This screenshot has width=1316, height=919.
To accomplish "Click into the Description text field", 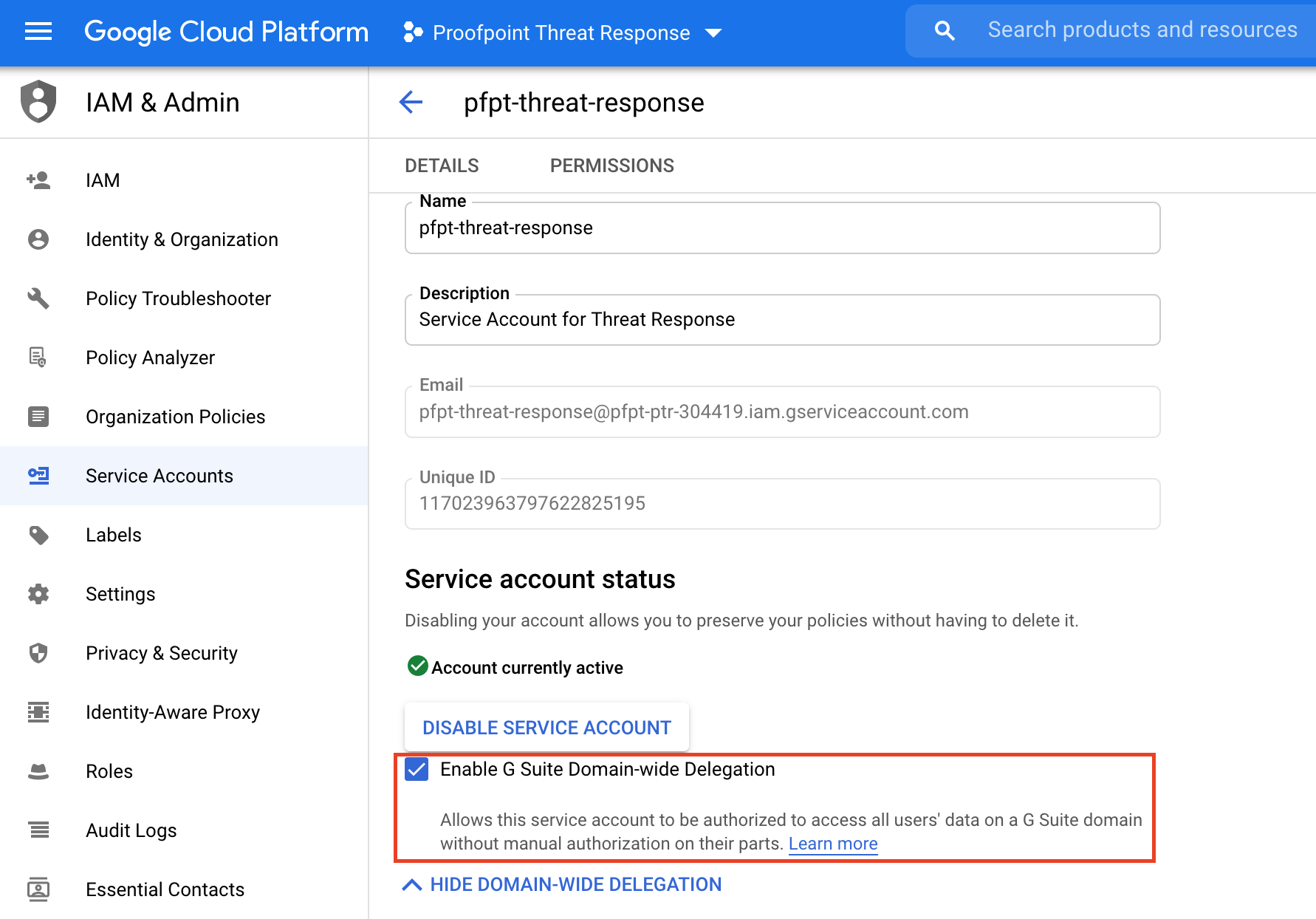I will (782, 320).
